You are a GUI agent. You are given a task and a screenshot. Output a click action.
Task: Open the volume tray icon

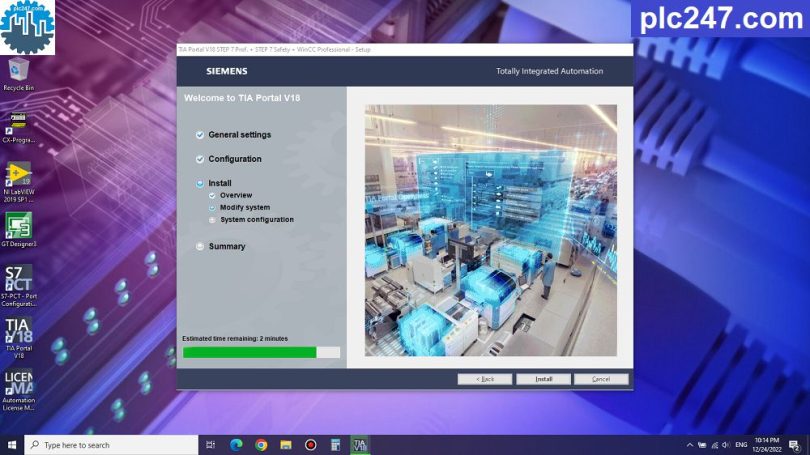[726, 445]
